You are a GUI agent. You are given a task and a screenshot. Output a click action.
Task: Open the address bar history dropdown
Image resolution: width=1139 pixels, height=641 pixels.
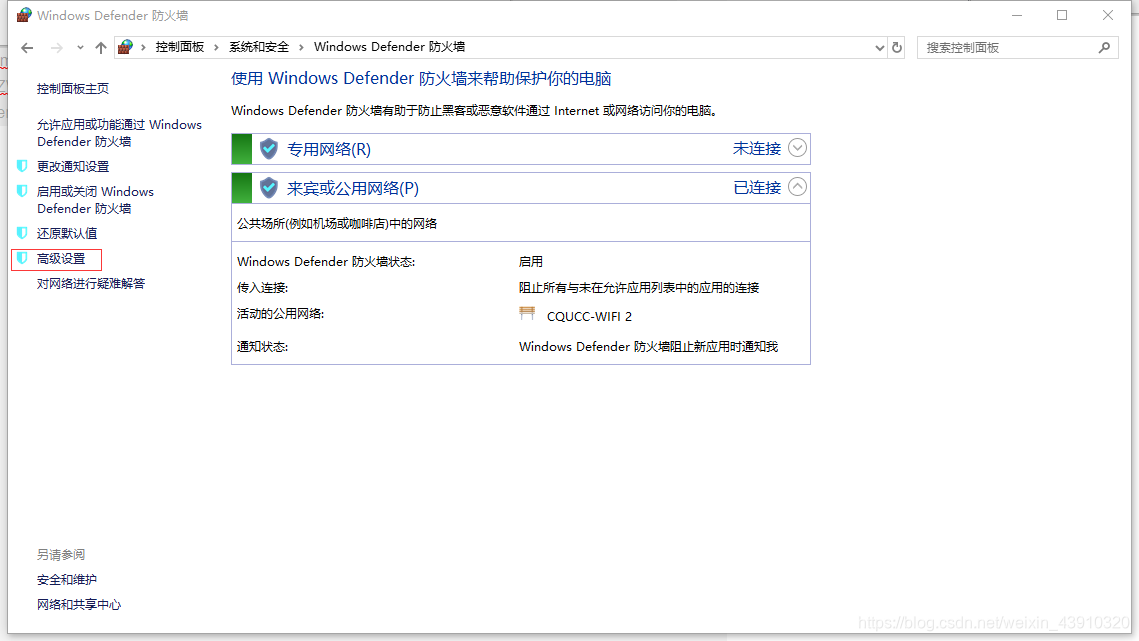[x=880, y=48]
